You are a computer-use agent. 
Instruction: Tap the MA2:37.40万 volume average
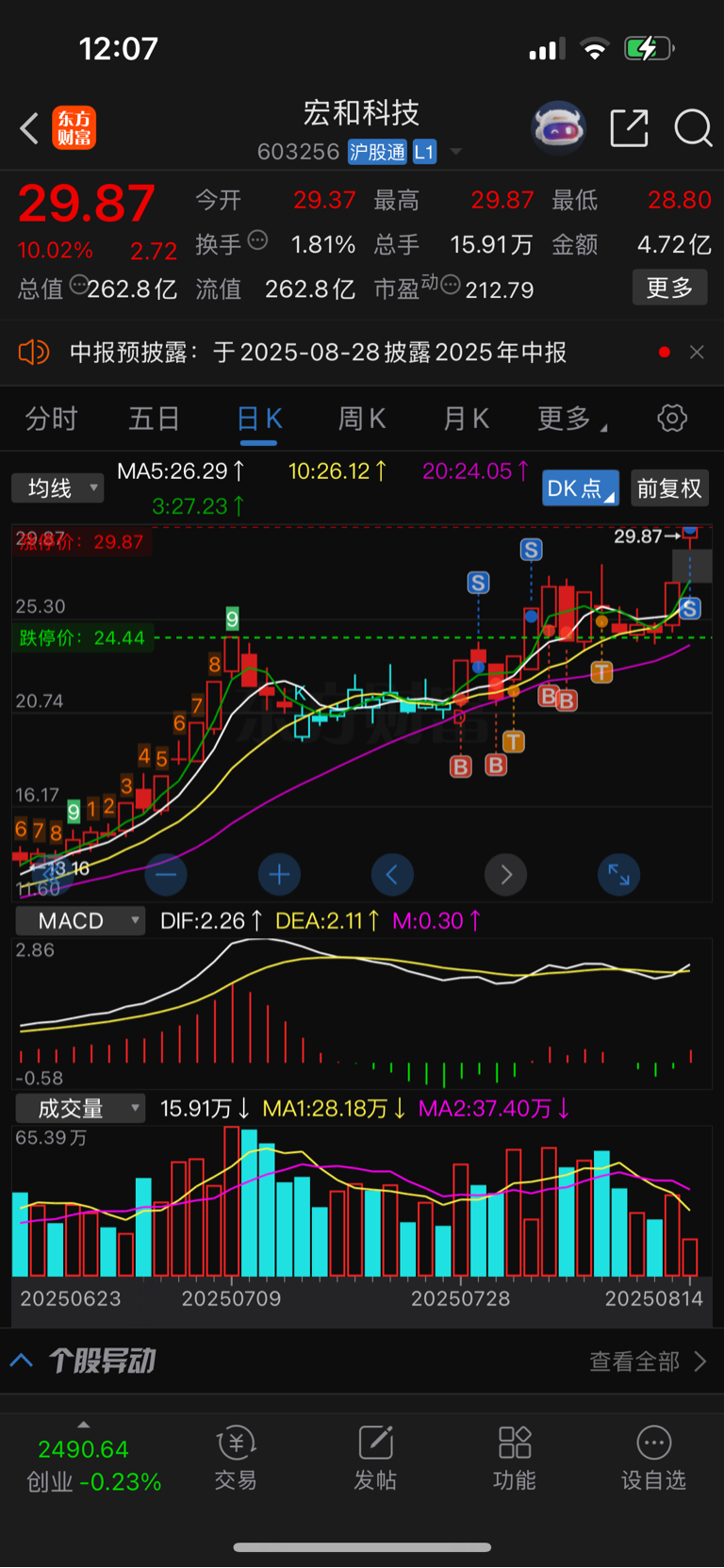(x=494, y=1108)
